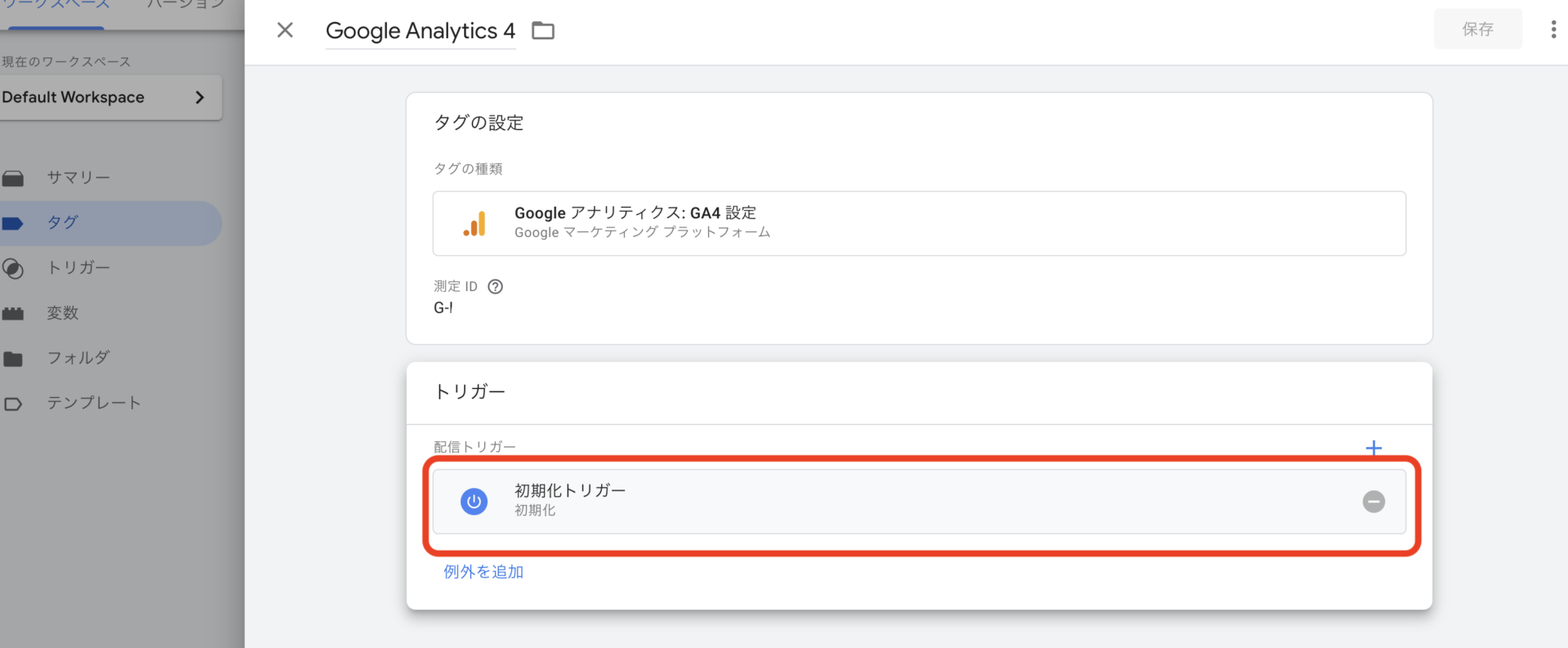
Task: Open トリガー in the sidebar
Action: point(78,267)
